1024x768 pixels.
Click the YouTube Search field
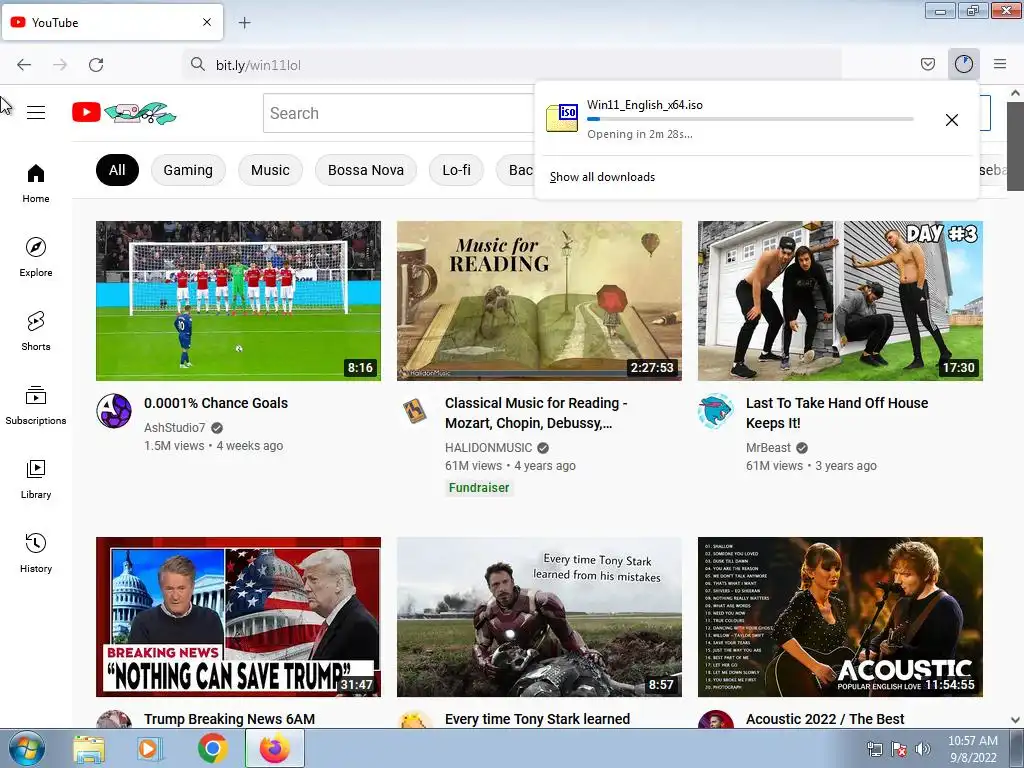398,113
